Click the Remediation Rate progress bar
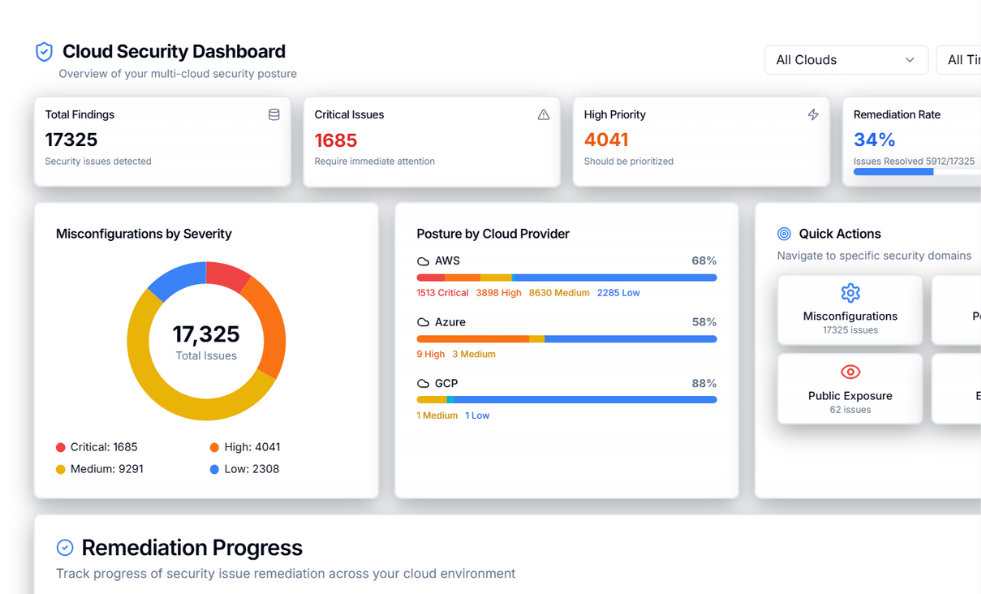 click(x=915, y=172)
